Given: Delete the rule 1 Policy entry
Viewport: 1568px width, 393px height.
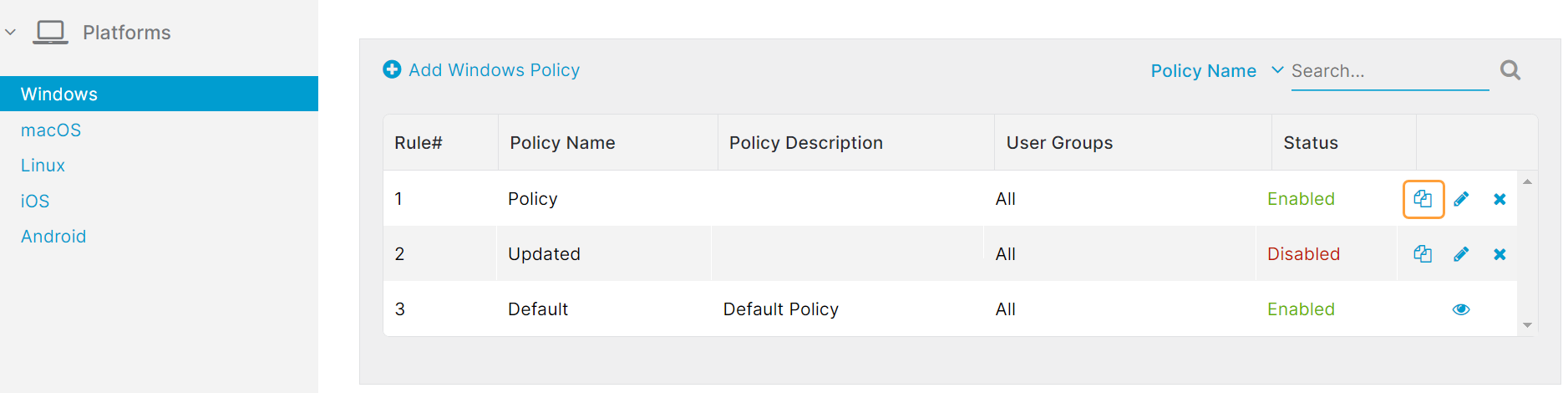Looking at the screenshot, I should tap(1499, 199).
